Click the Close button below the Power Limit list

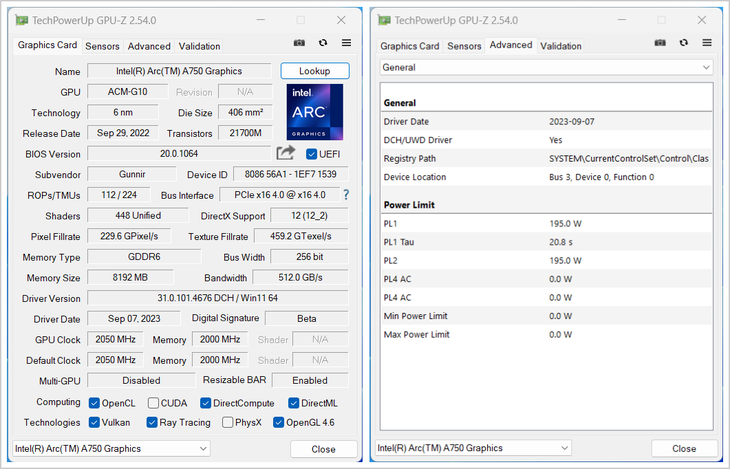[x=684, y=448]
